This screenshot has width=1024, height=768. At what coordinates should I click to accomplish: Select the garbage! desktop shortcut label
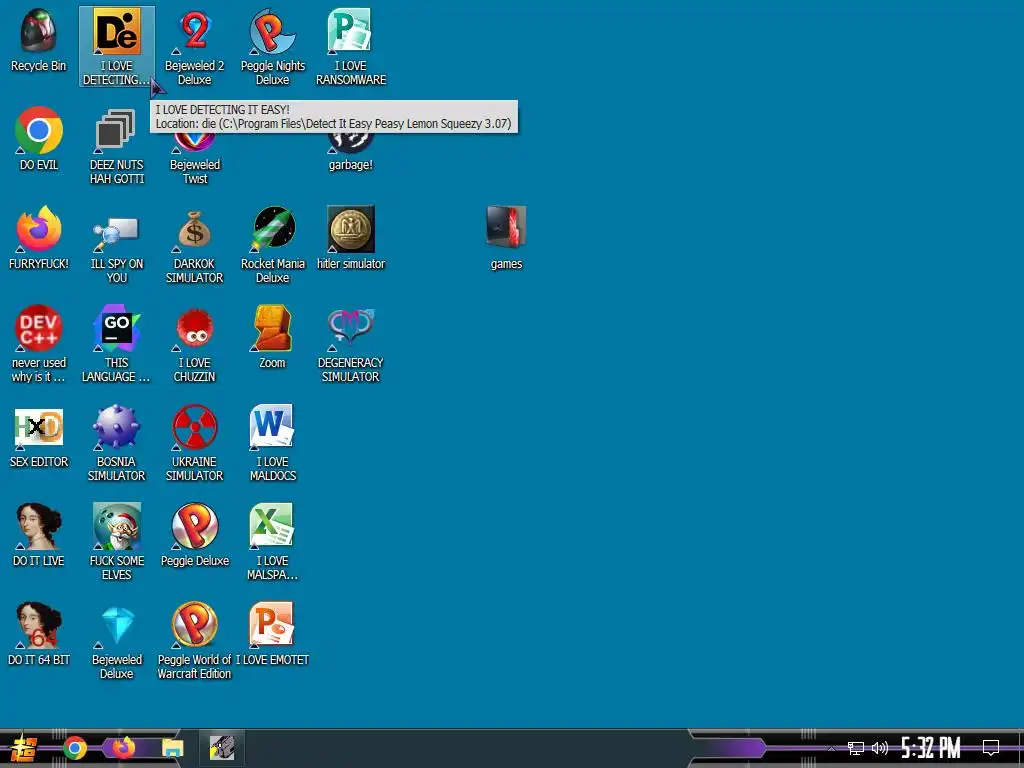(x=351, y=165)
